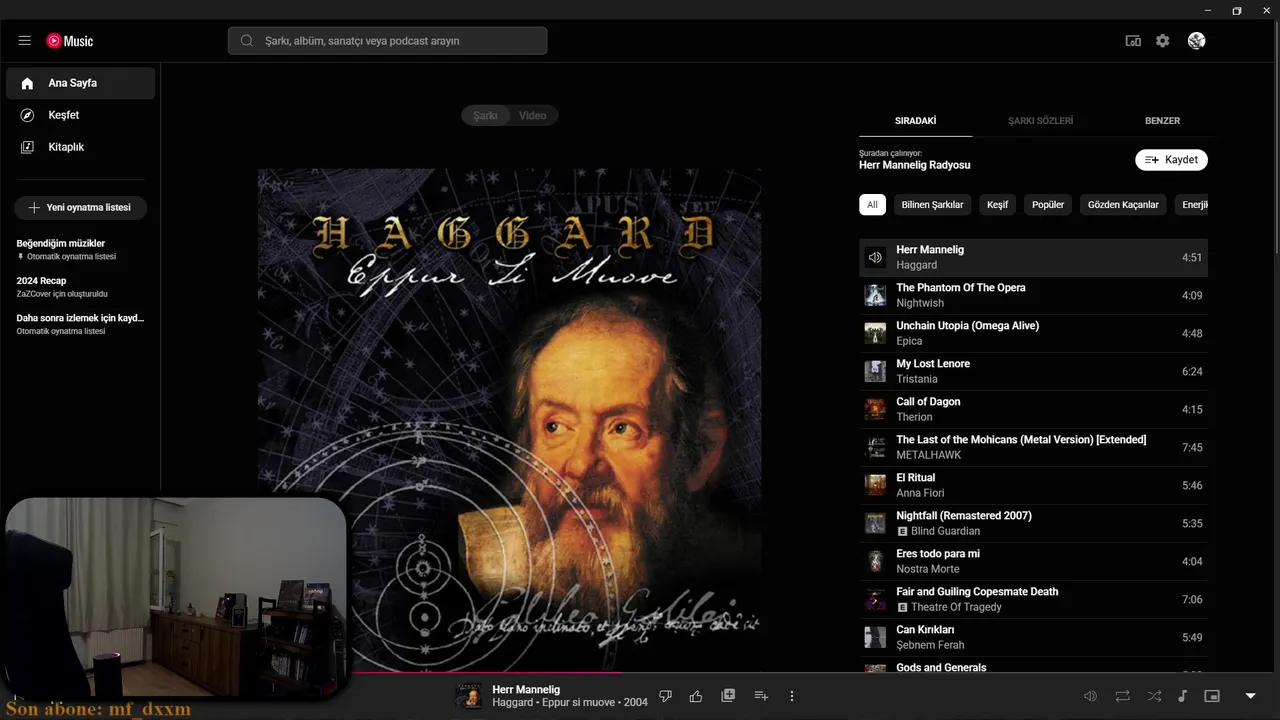Click the Nightwish artist name
Viewport: 1280px width, 720px height.
pos(920,303)
